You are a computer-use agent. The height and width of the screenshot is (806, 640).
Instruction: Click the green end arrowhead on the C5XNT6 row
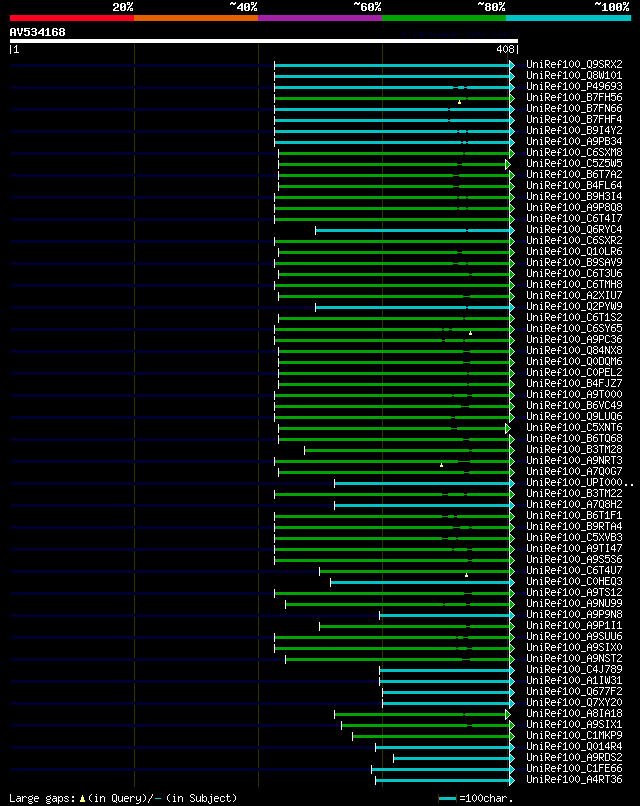508,428
